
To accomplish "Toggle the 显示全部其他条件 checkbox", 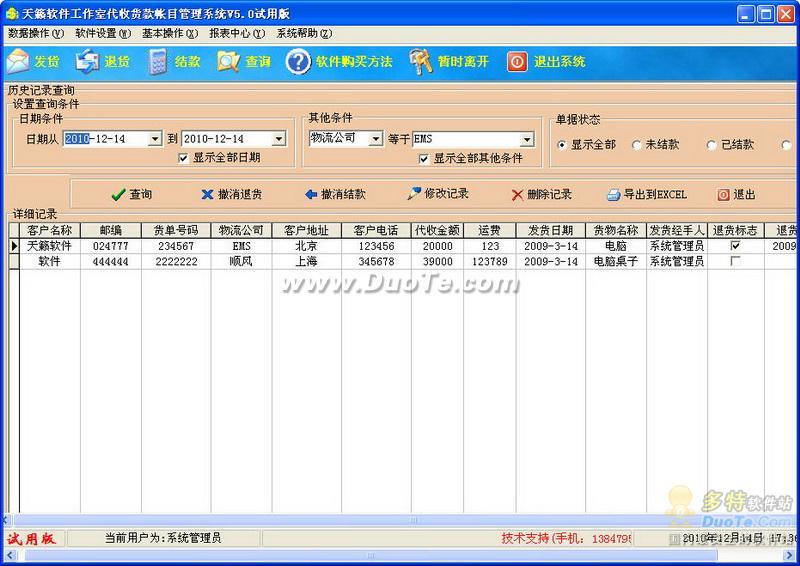I will point(424,158).
